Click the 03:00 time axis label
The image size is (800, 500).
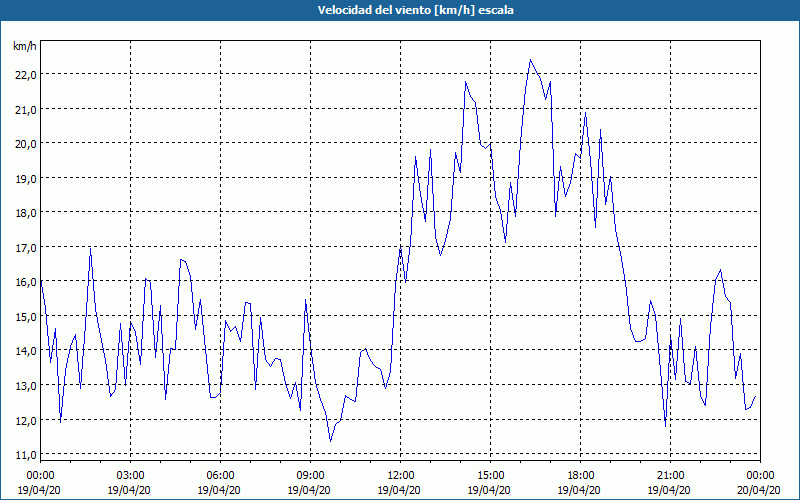tap(130, 476)
